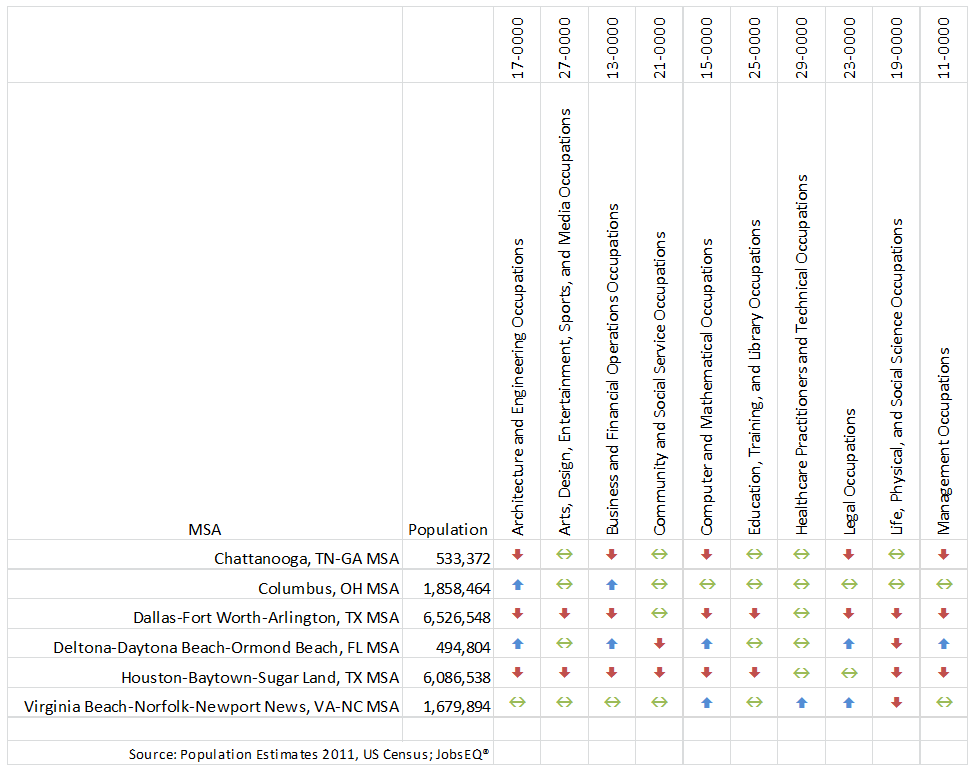Click Deltona's blue up arrow under Legal Occupations

pos(849,644)
